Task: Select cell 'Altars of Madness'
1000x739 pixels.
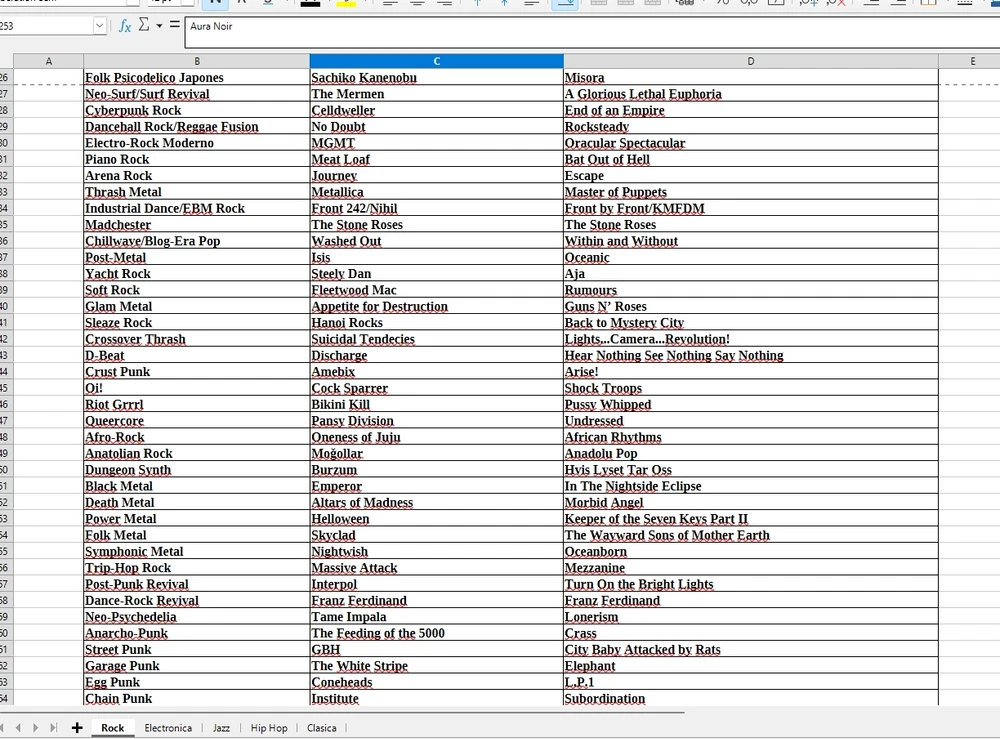Action: click(x=436, y=502)
